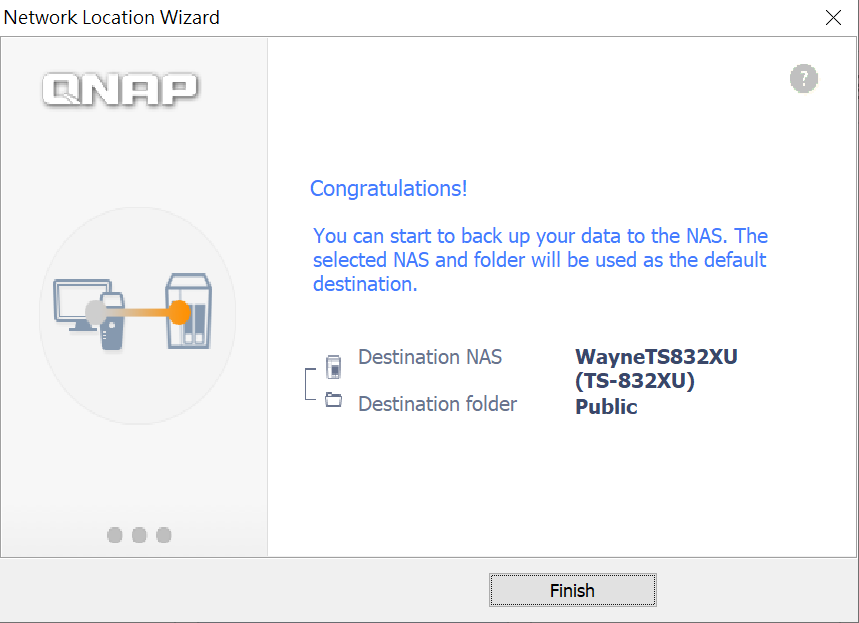Select the first wizard step dot

tap(114, 535)
